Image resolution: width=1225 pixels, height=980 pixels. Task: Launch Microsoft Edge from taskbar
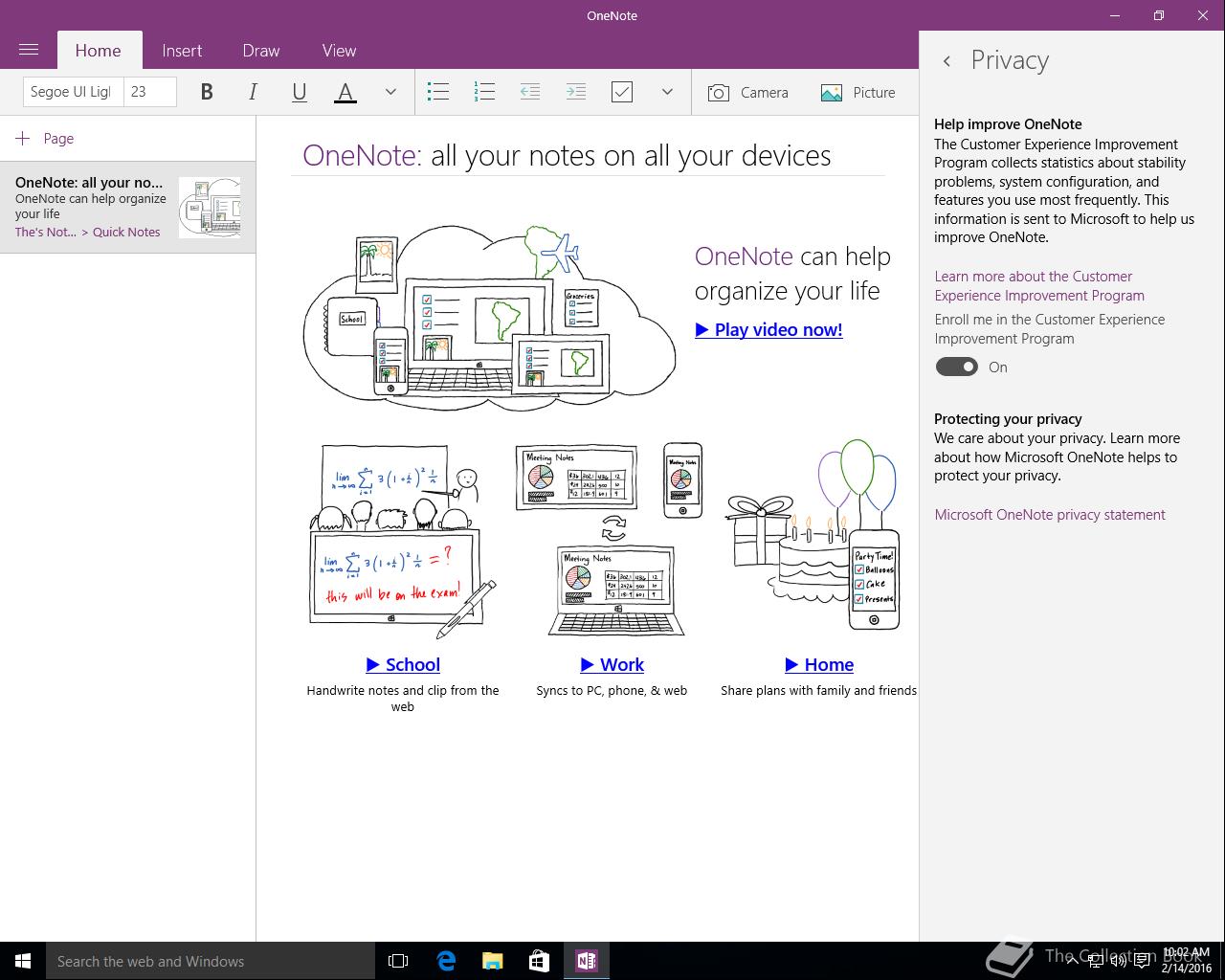coord(446,961)
